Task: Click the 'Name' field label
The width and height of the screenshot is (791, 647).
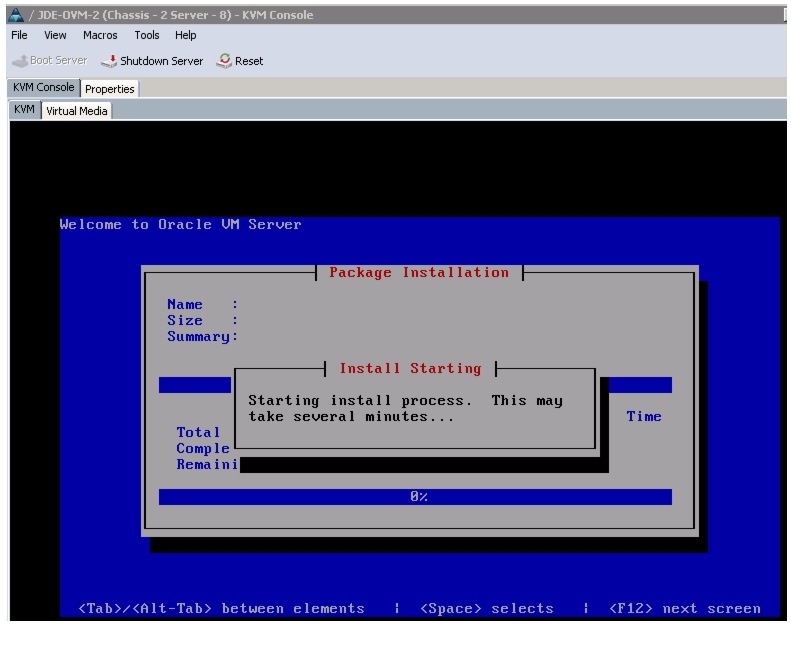Action: (185, 305)
